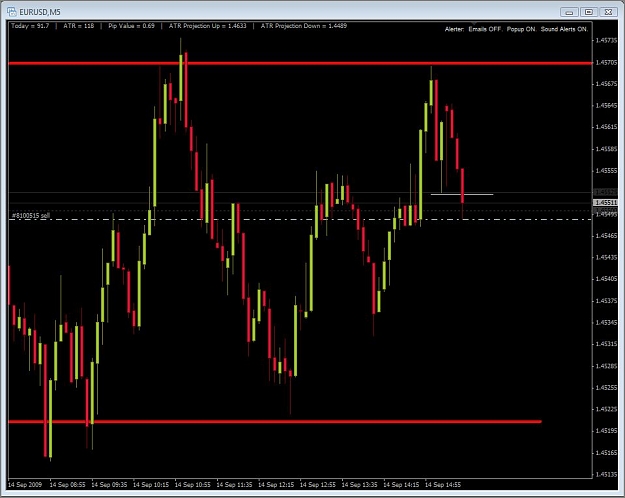625x498 pixels.
Task: Click the #8100515 sell order label
Action: pyautogui.click(x=31, y=216)
